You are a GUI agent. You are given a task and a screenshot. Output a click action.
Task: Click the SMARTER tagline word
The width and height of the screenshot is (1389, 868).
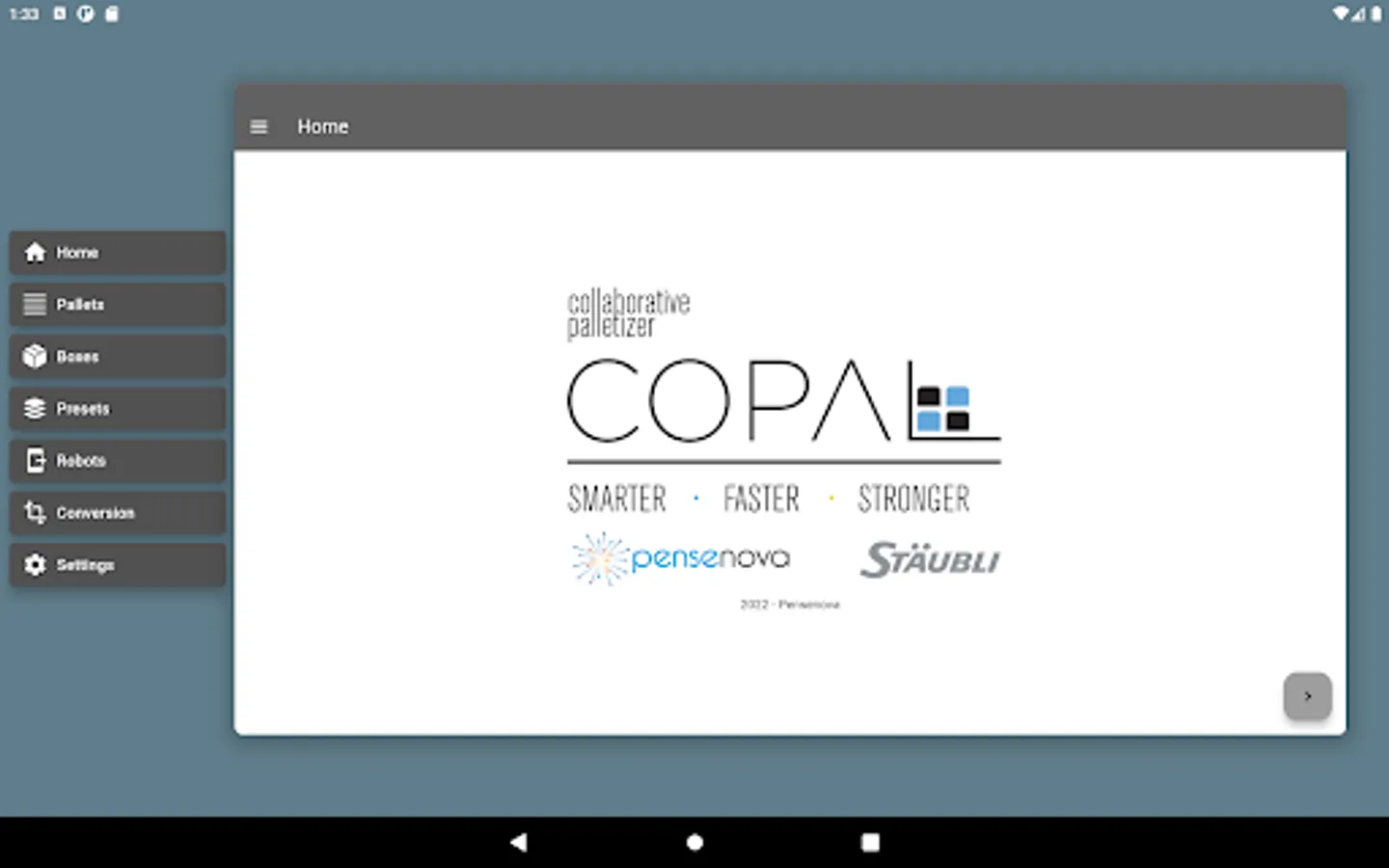tap(616, 499)
